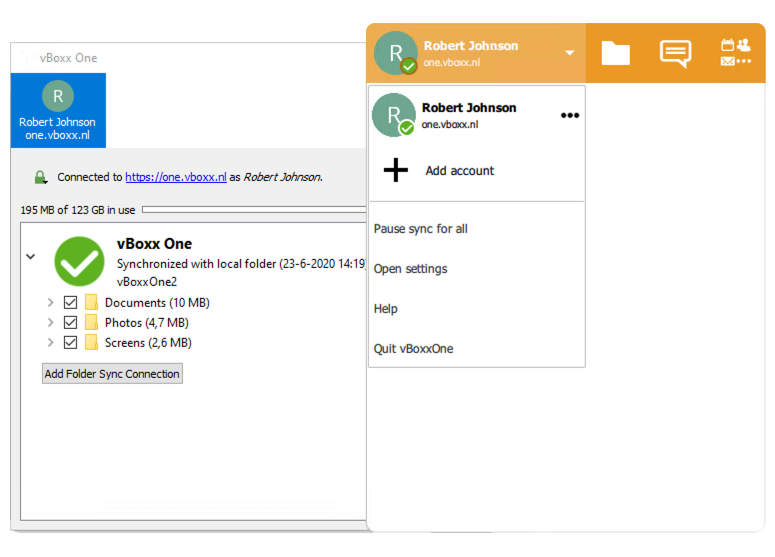Select the Documents (10 MB) row label
Screen dimensions: 775x557
[x=157, y=302]
